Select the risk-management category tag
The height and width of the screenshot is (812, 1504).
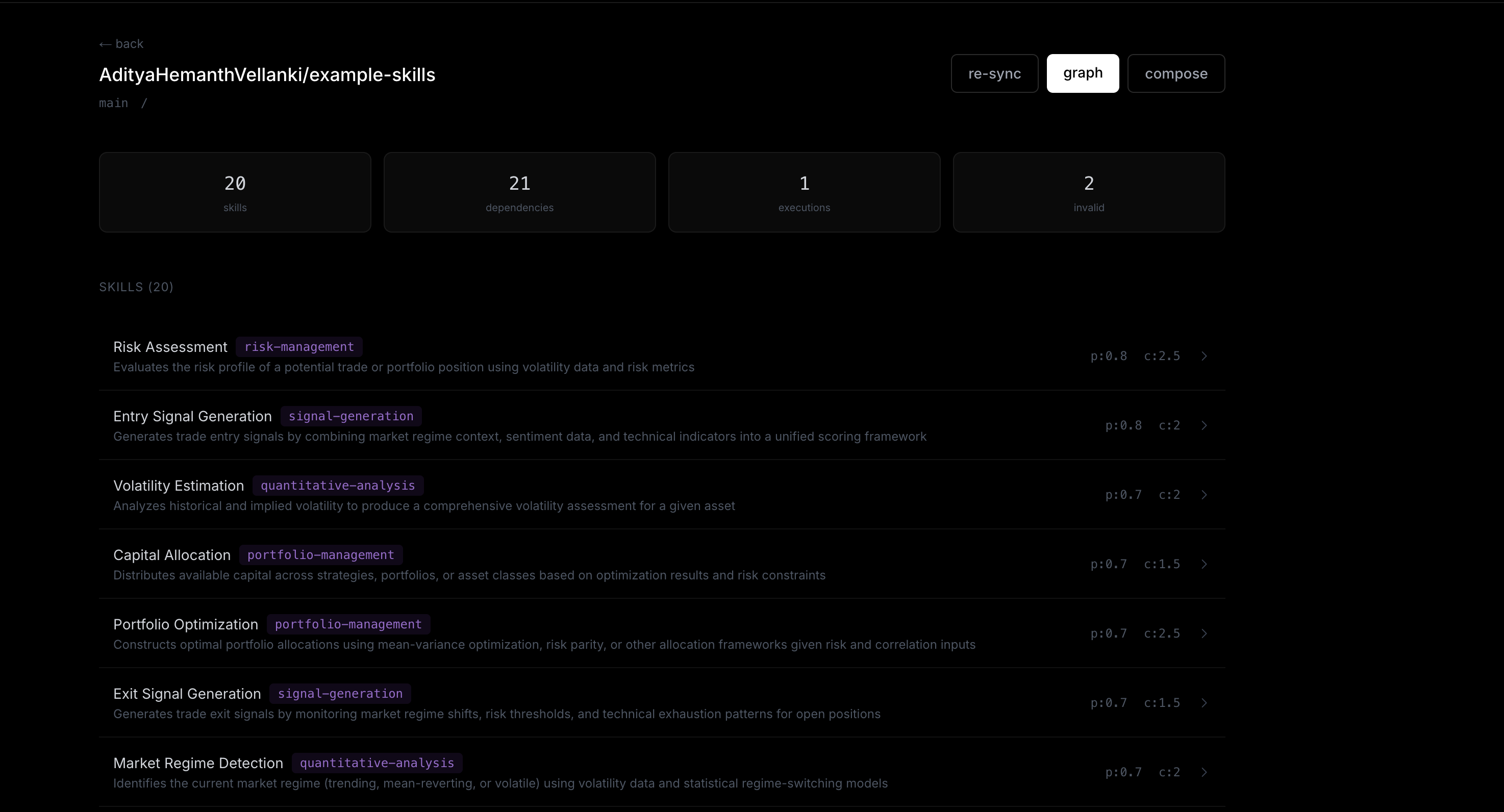pyautogui.click(x=299, y=347)
